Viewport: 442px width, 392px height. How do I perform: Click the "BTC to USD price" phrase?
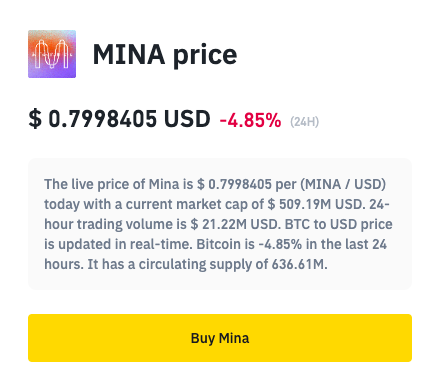(339, 224)
